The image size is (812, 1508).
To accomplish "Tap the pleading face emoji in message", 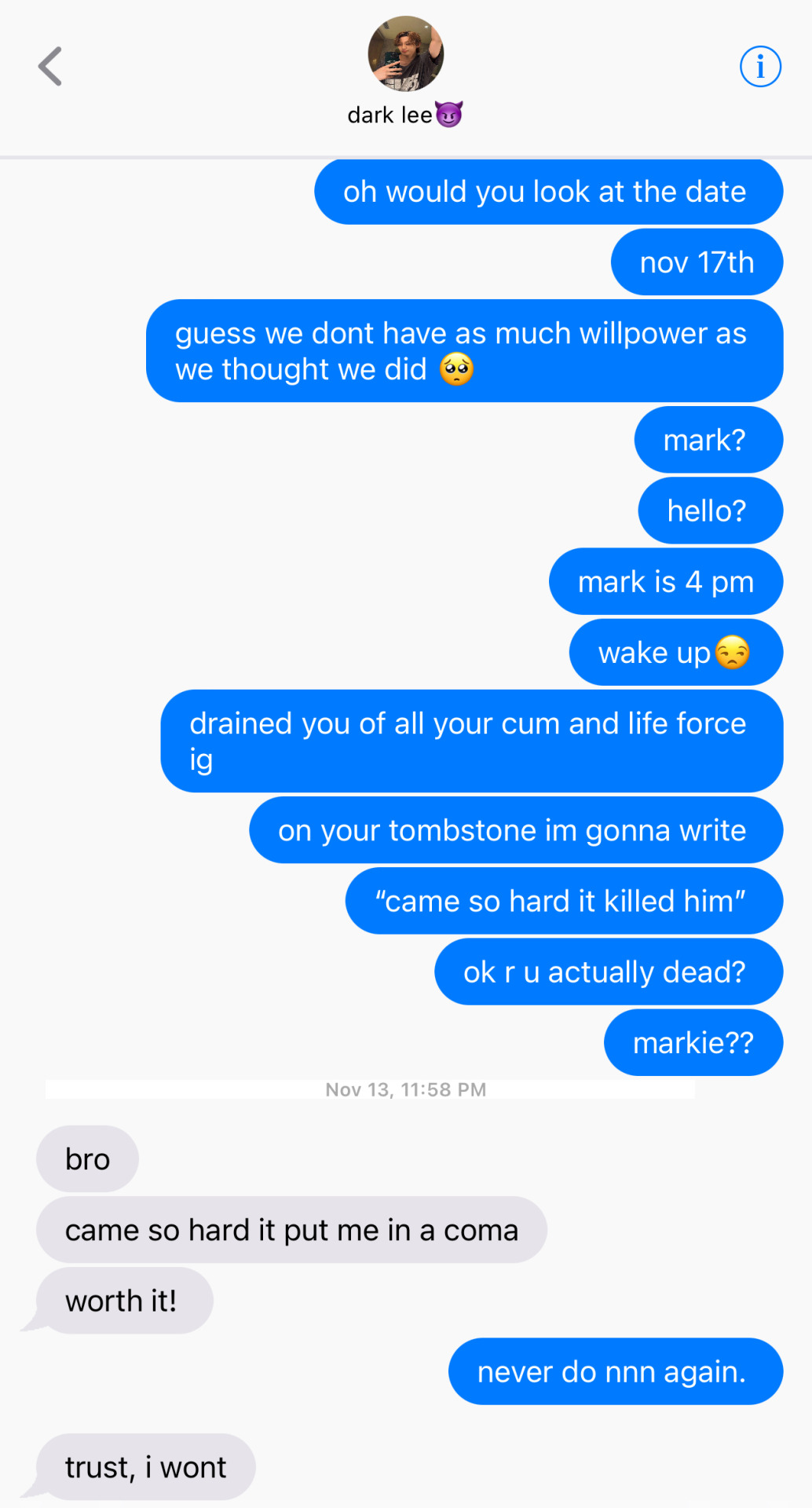I will 456,369.
